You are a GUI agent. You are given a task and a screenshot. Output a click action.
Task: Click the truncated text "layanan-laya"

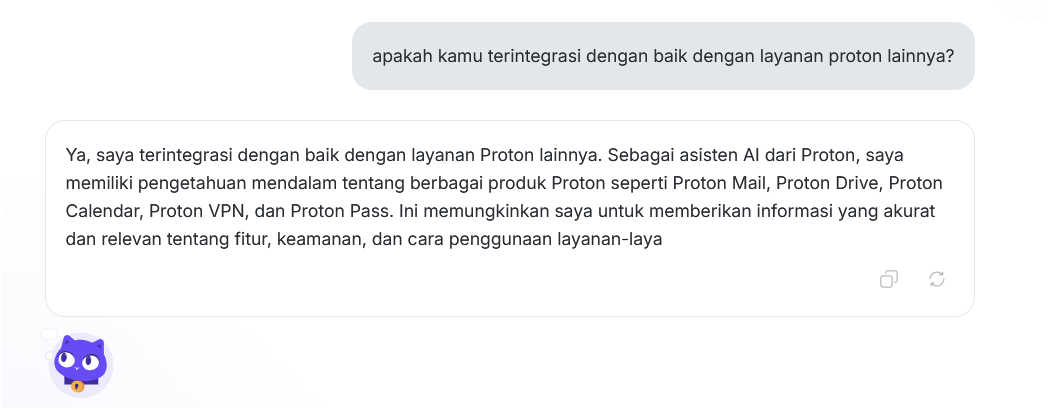pyautogui.click(x=610, y=239)
